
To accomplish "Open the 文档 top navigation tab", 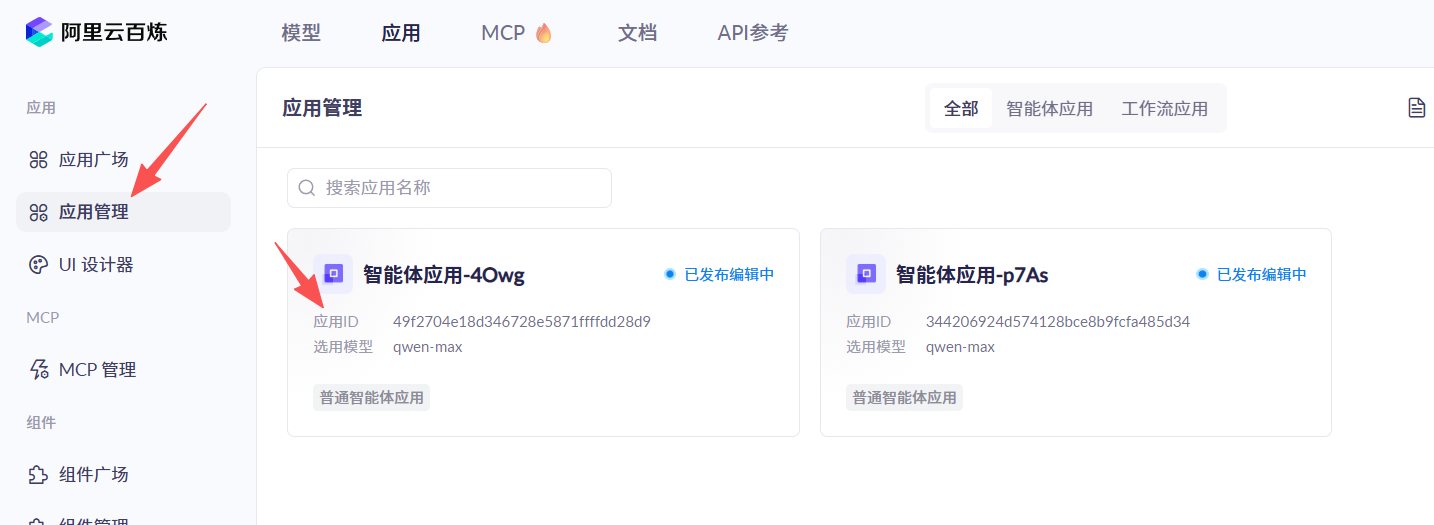I will point(637,33).
